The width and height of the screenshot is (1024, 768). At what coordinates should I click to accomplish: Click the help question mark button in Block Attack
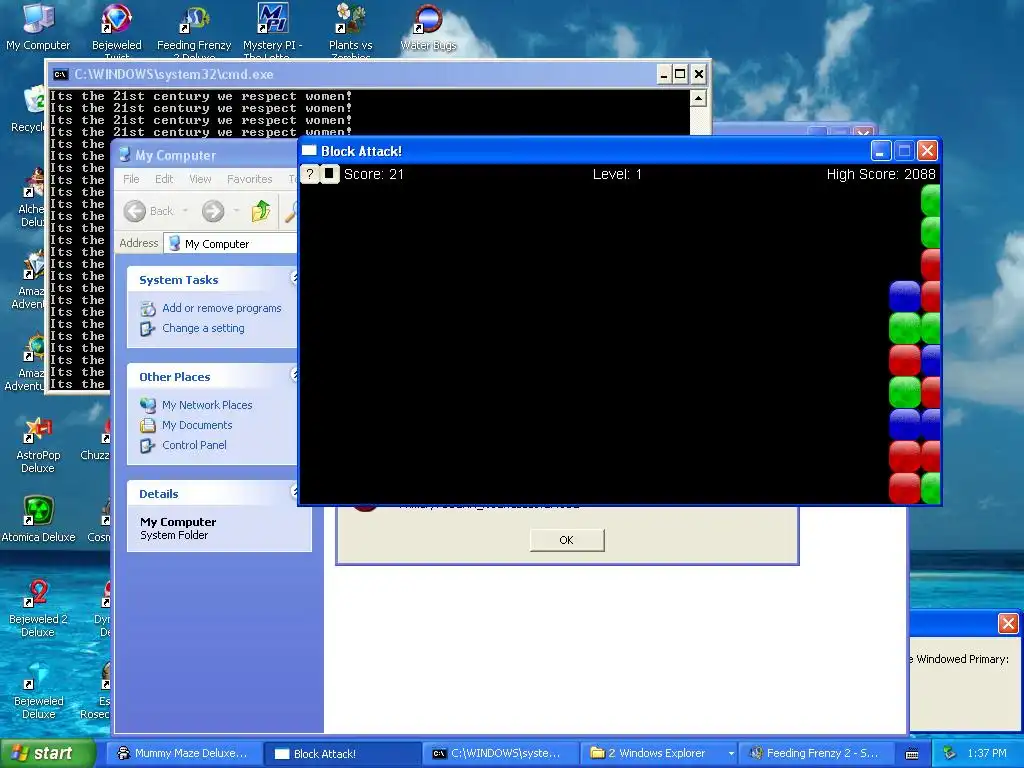coord(310,174)
